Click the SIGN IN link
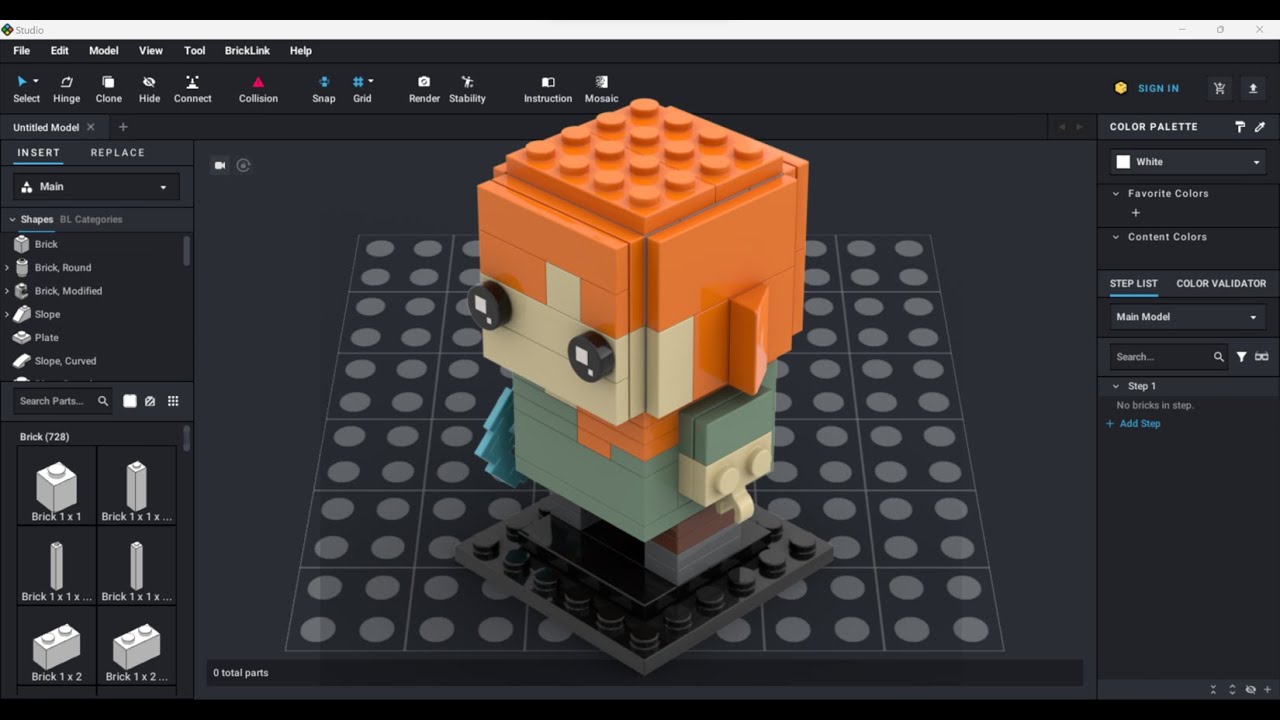 tap(1158, 89)
